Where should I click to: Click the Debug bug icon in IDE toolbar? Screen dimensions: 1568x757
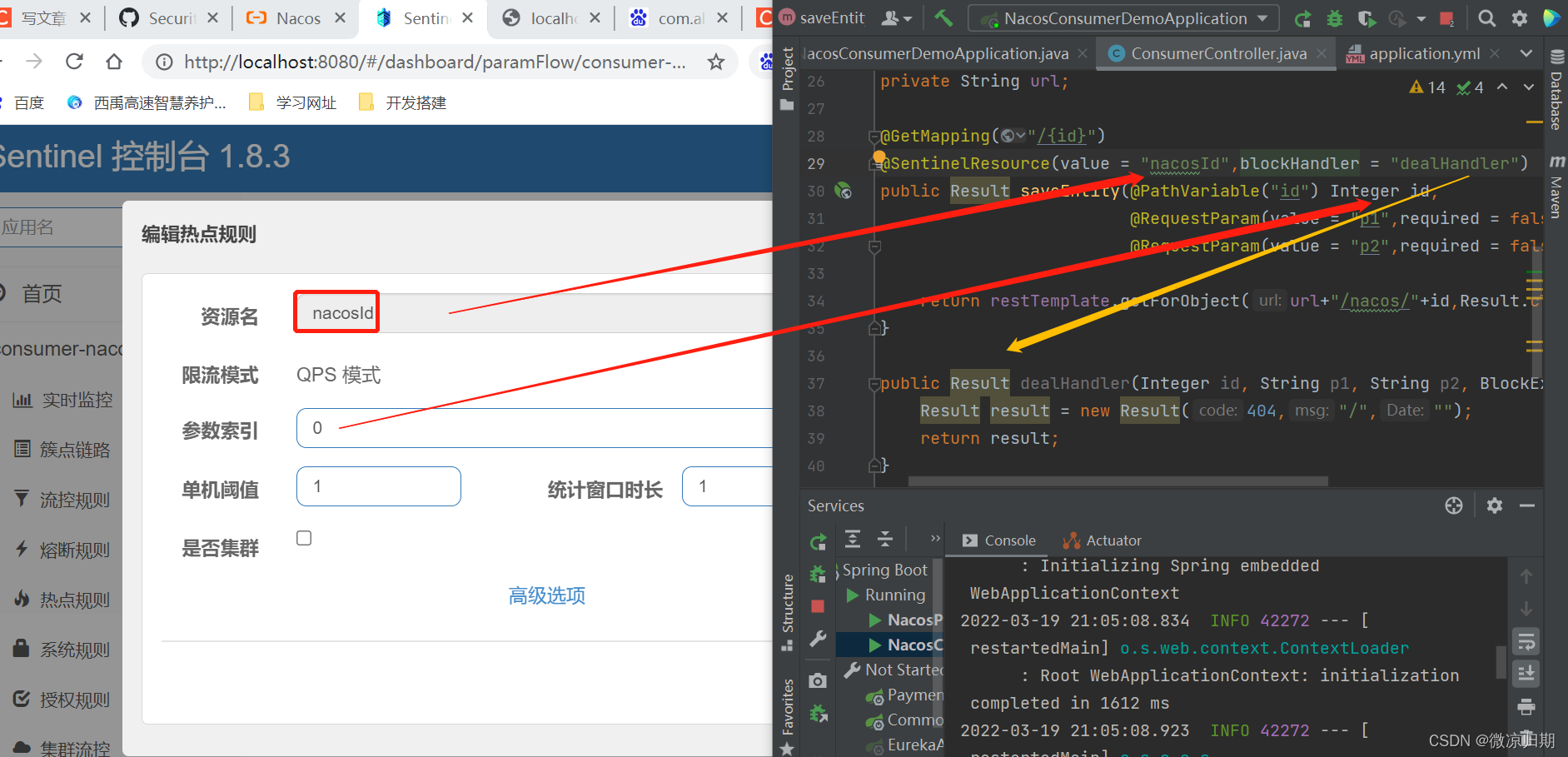(x=1335, y=18)
